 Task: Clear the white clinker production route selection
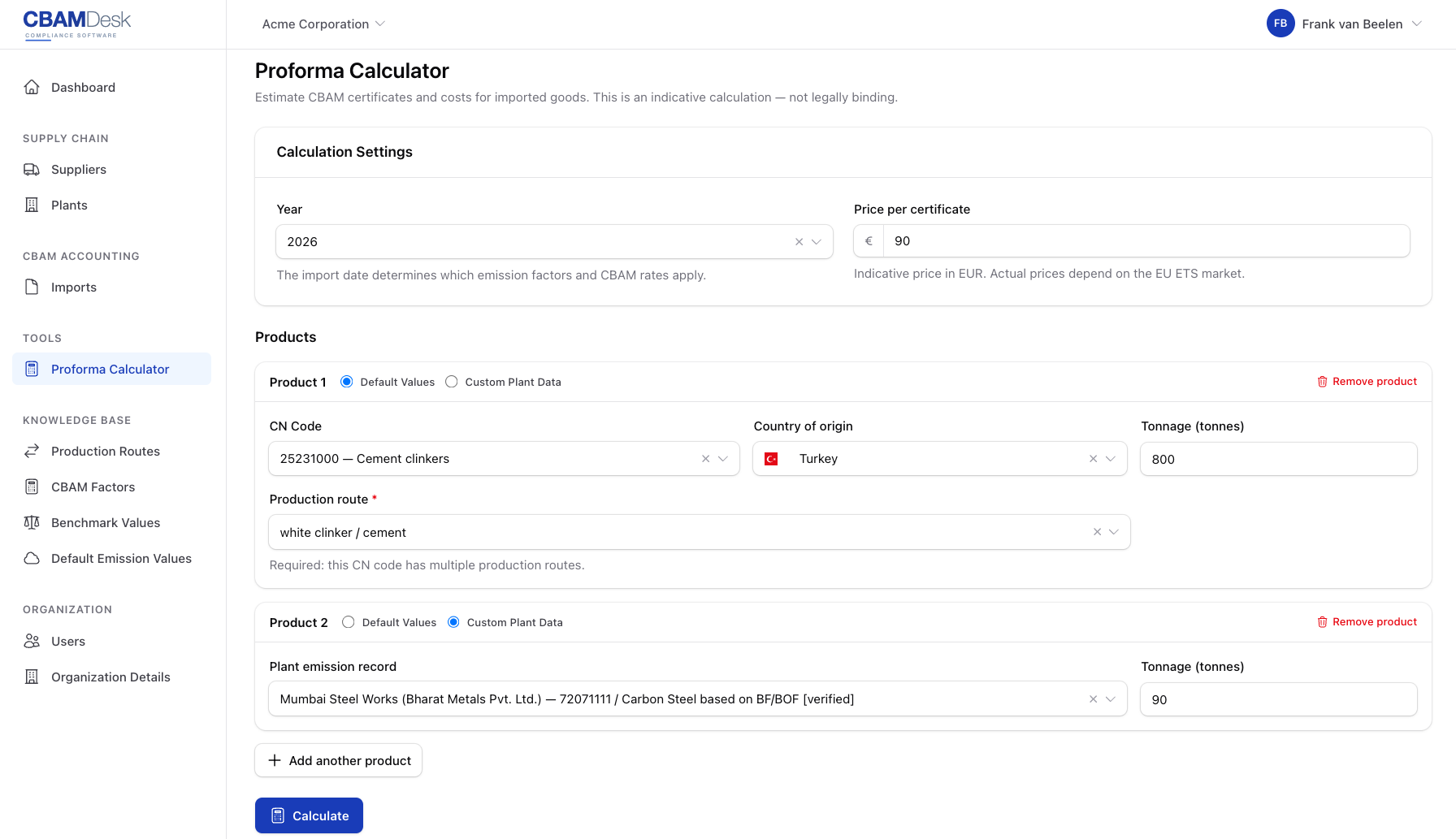1094,532
